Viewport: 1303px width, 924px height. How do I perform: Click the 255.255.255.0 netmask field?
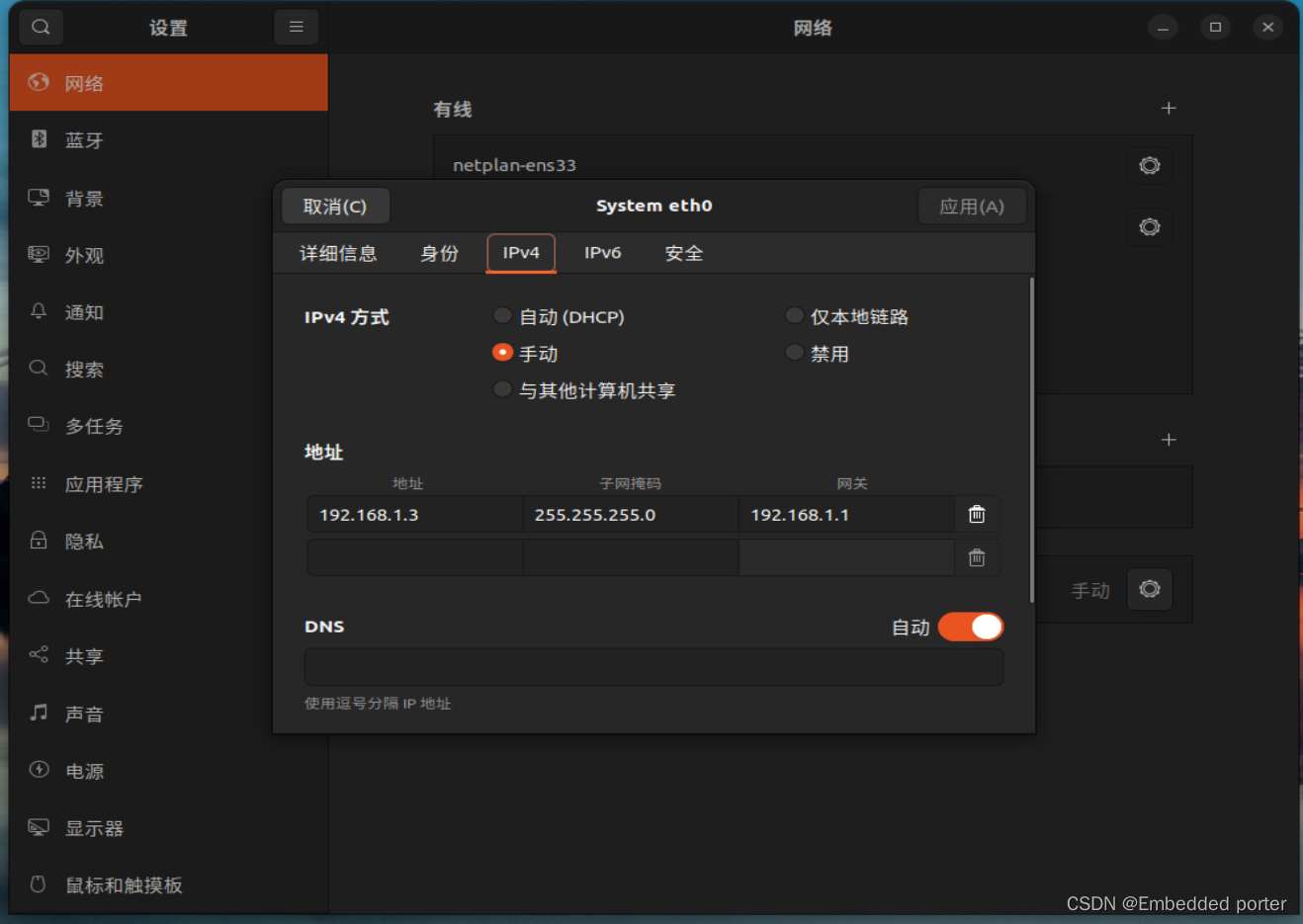[631, 514]
